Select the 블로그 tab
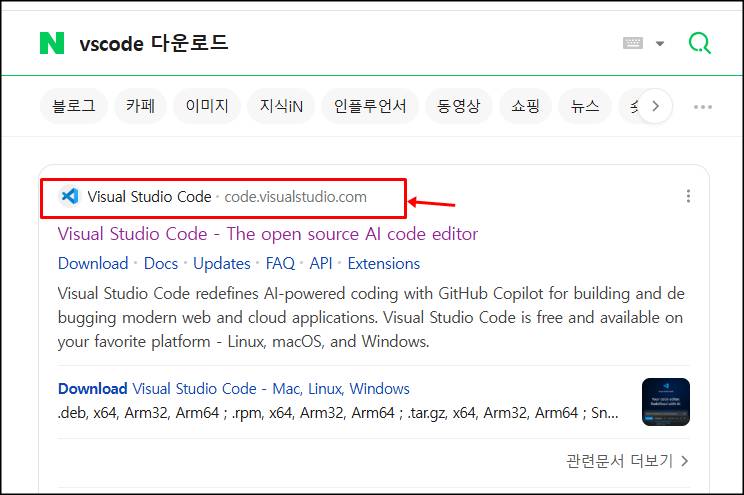744x495 pixels. point(74,106)
